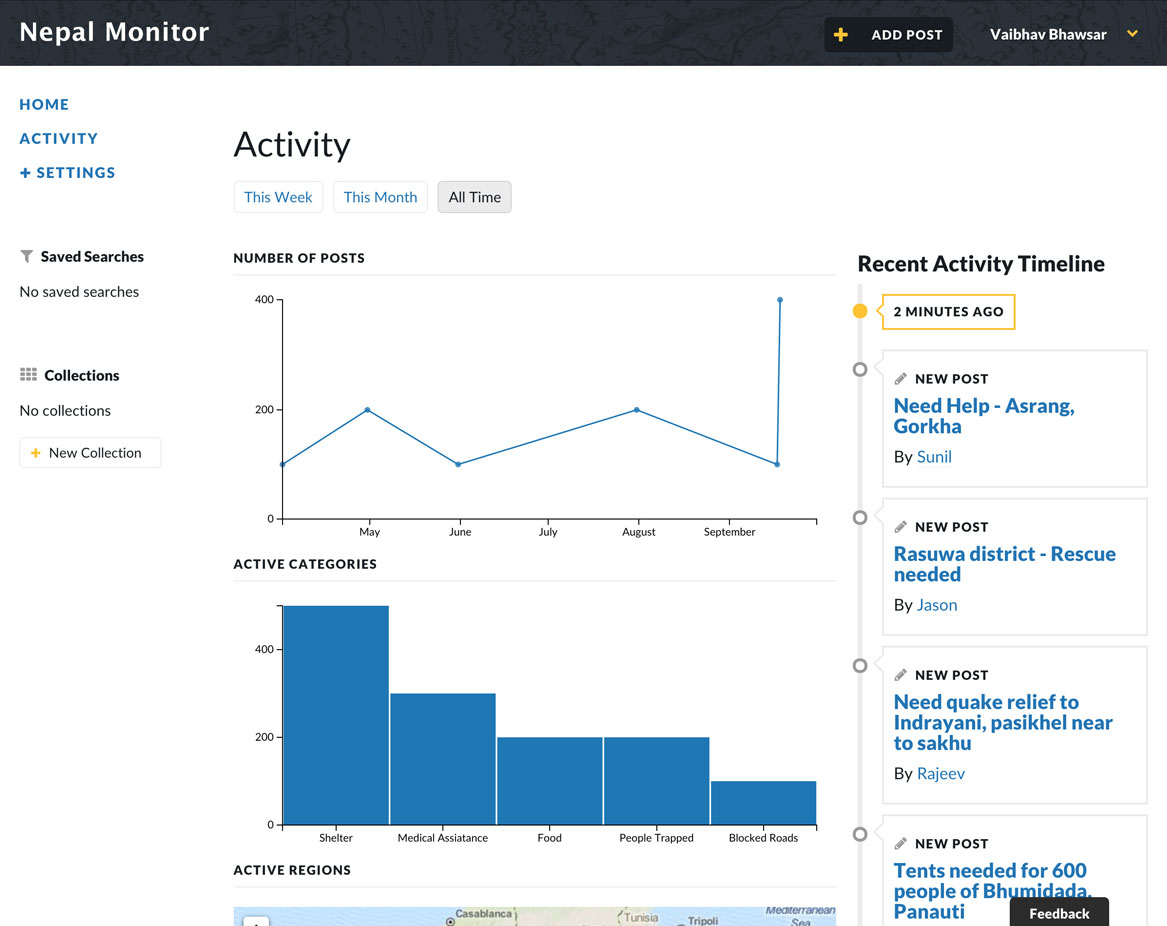Screen dimensions: 1167x926
Task: Open Activity in the sidebar navigation
Action: 59,138
